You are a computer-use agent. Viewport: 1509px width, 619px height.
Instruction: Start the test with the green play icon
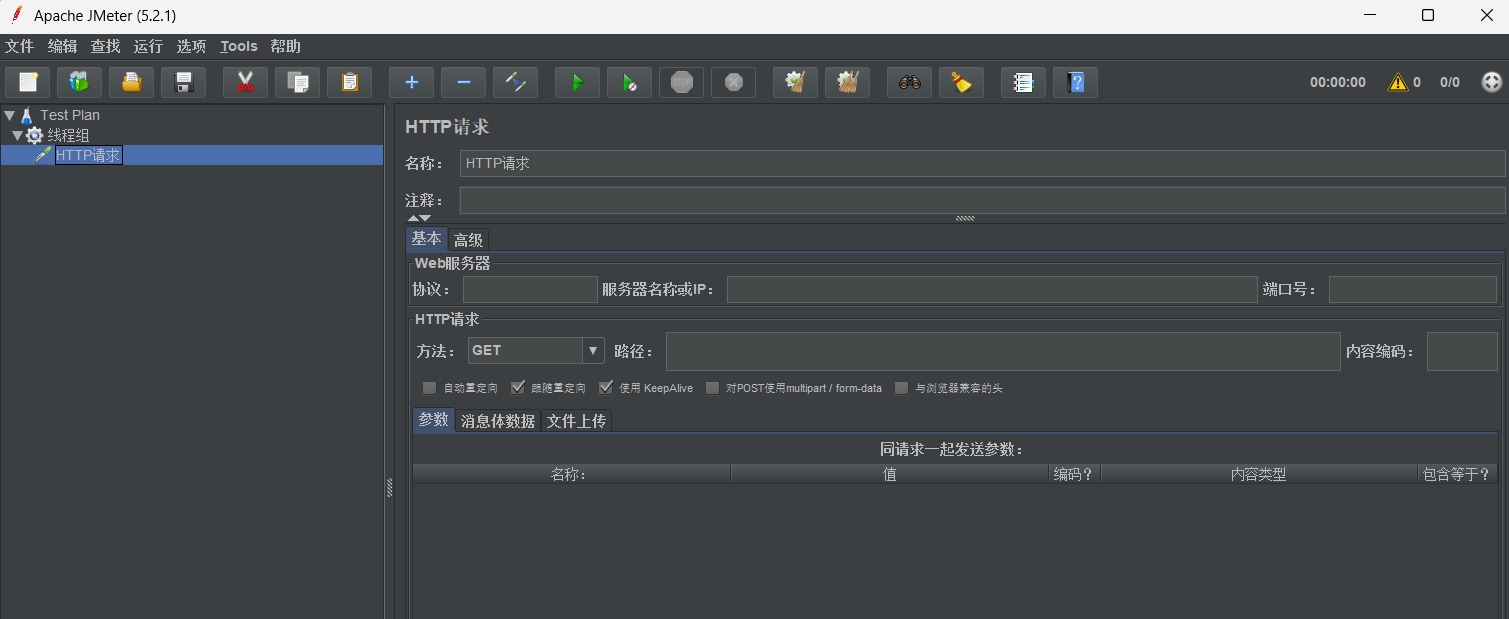coord(577,82)
